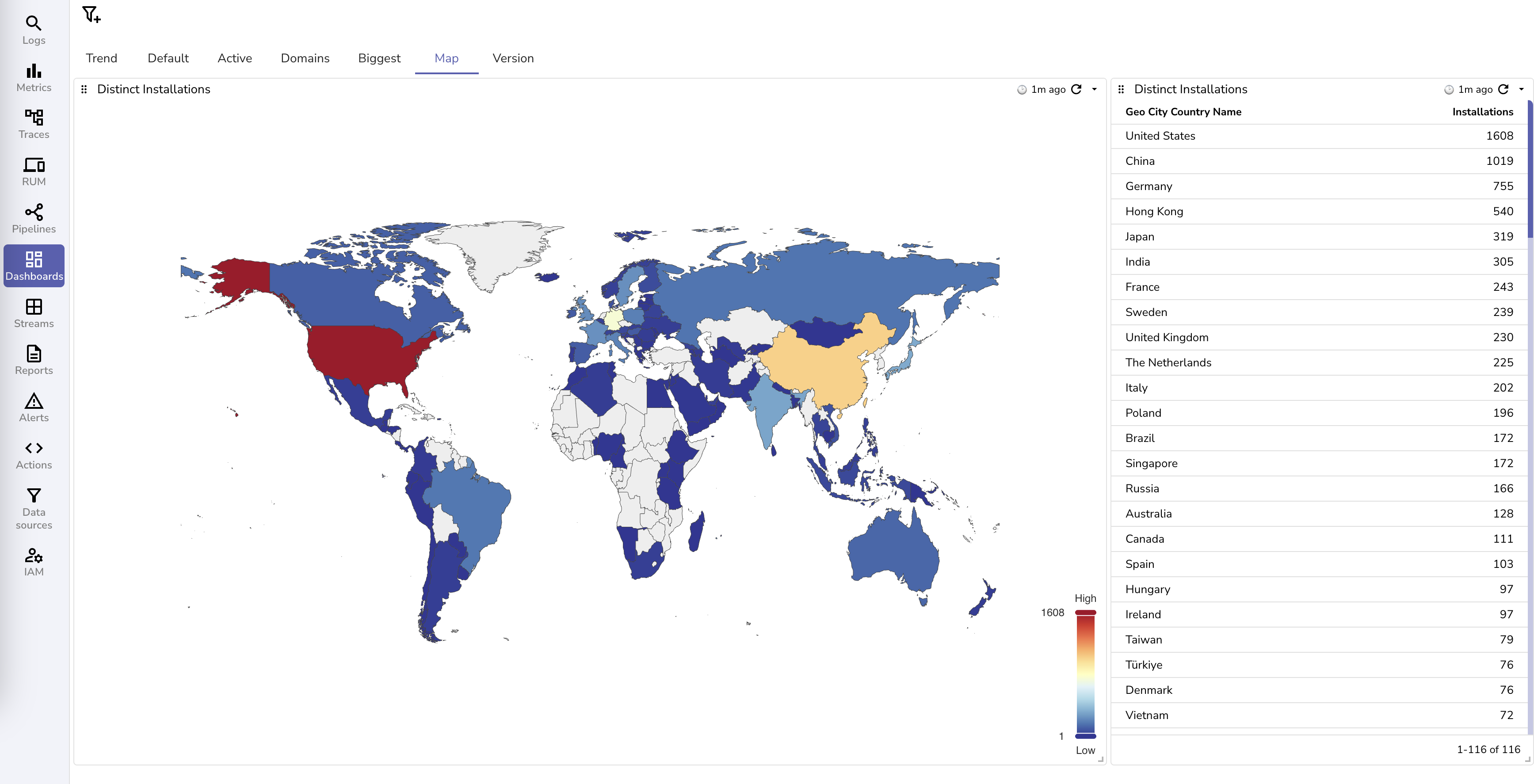Refresh the map panel data

coord(1076,89)
